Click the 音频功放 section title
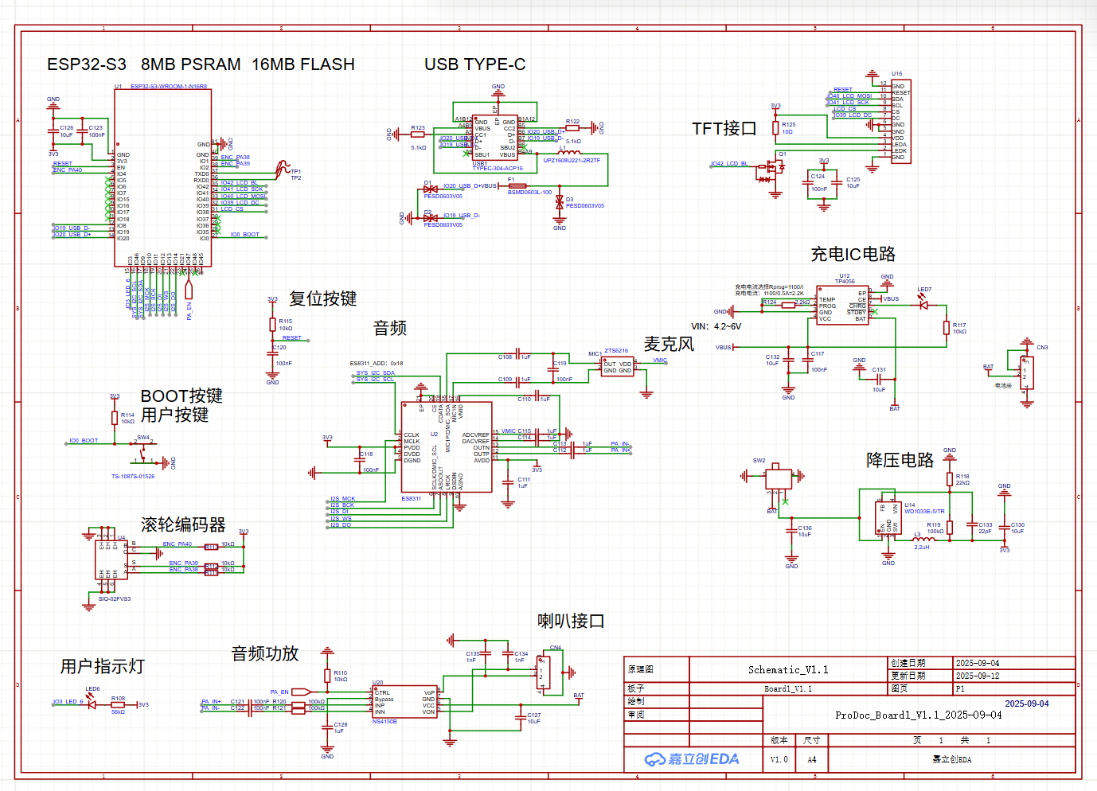The height and width of the screenshot is (791, 1097). [x=265, y=654]
